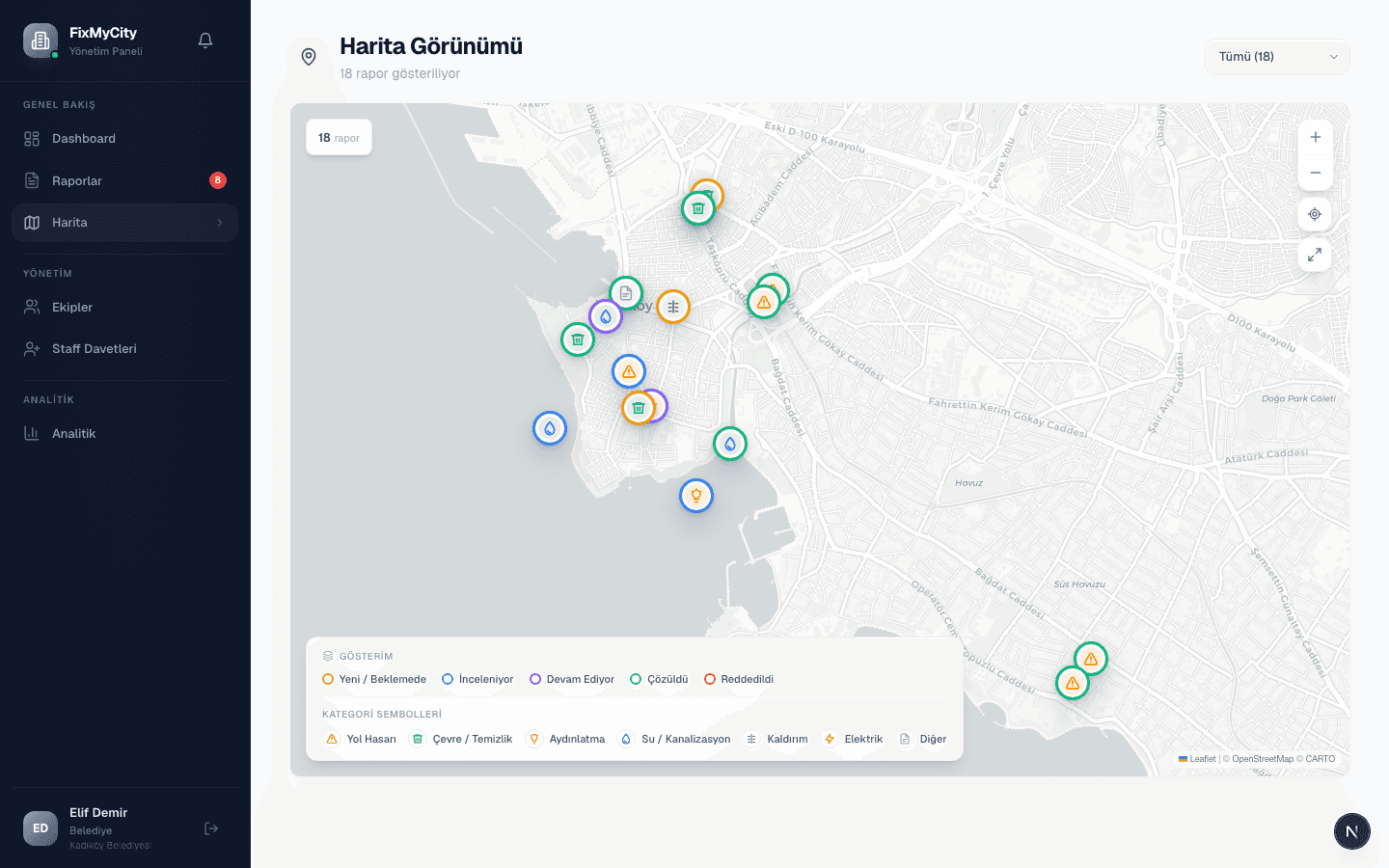Click the log out icon
The height and width of the screenshot is (868, 1389).
tap(211, 828)
